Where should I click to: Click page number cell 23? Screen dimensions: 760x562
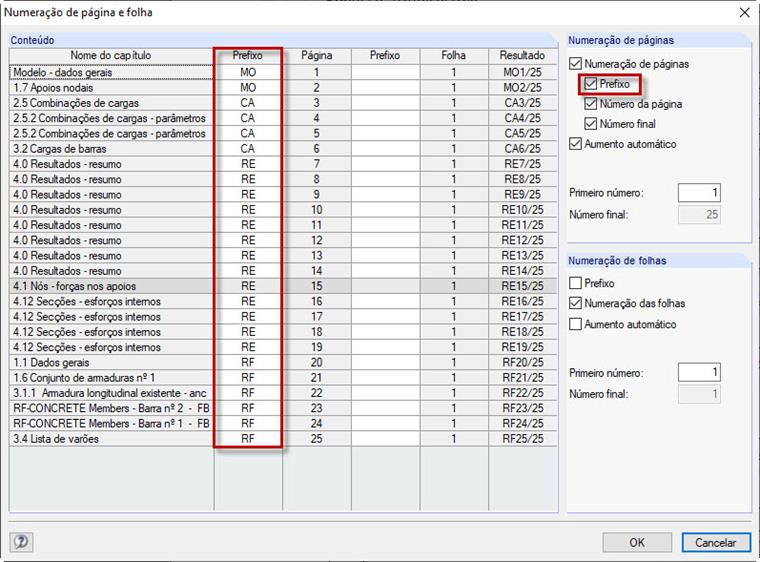click(x=317, y=408)
